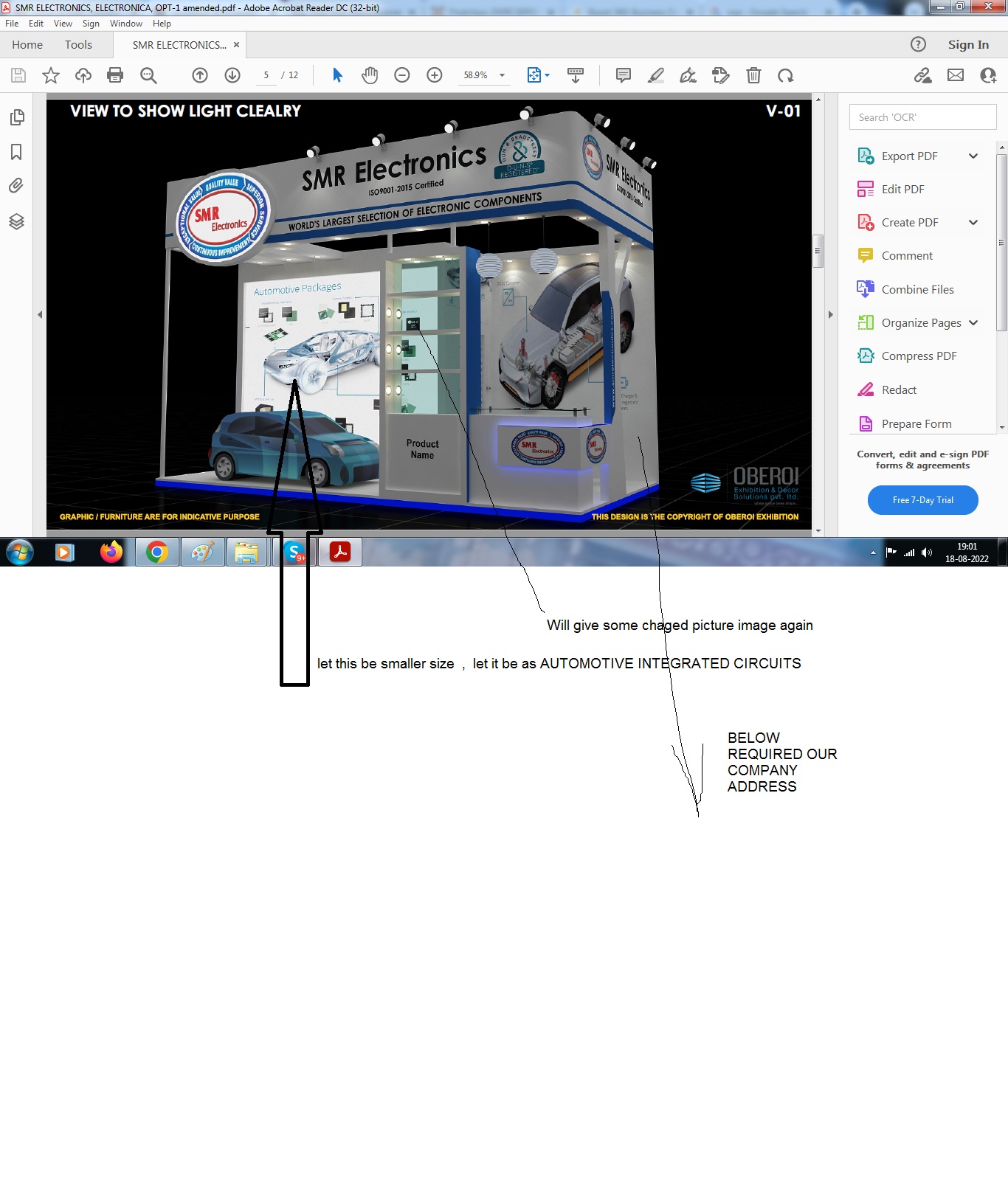Image resolution: width=1008 pixels, height=1181 pixels.
Task: Share with others person icon
Action: [x=988, y=75]
